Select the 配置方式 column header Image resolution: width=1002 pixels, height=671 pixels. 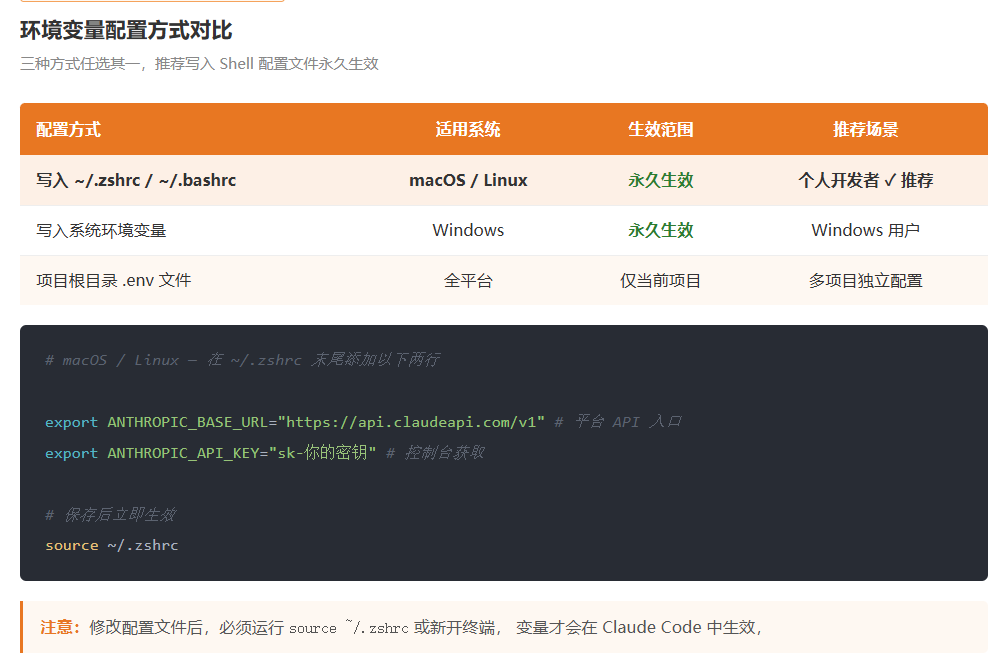(x=68, y=130)
